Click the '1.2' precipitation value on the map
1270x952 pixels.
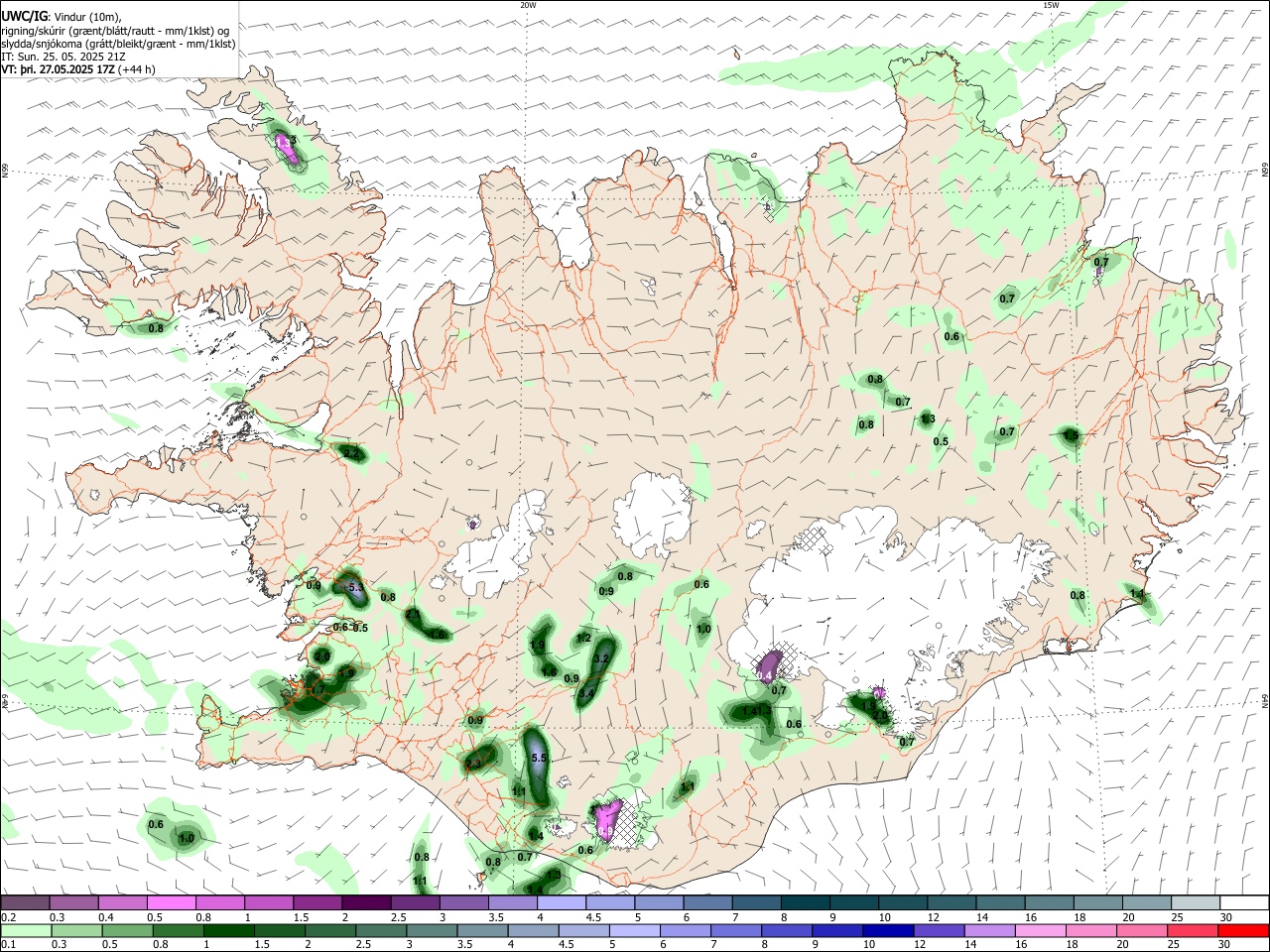click(x=584, y=638)
